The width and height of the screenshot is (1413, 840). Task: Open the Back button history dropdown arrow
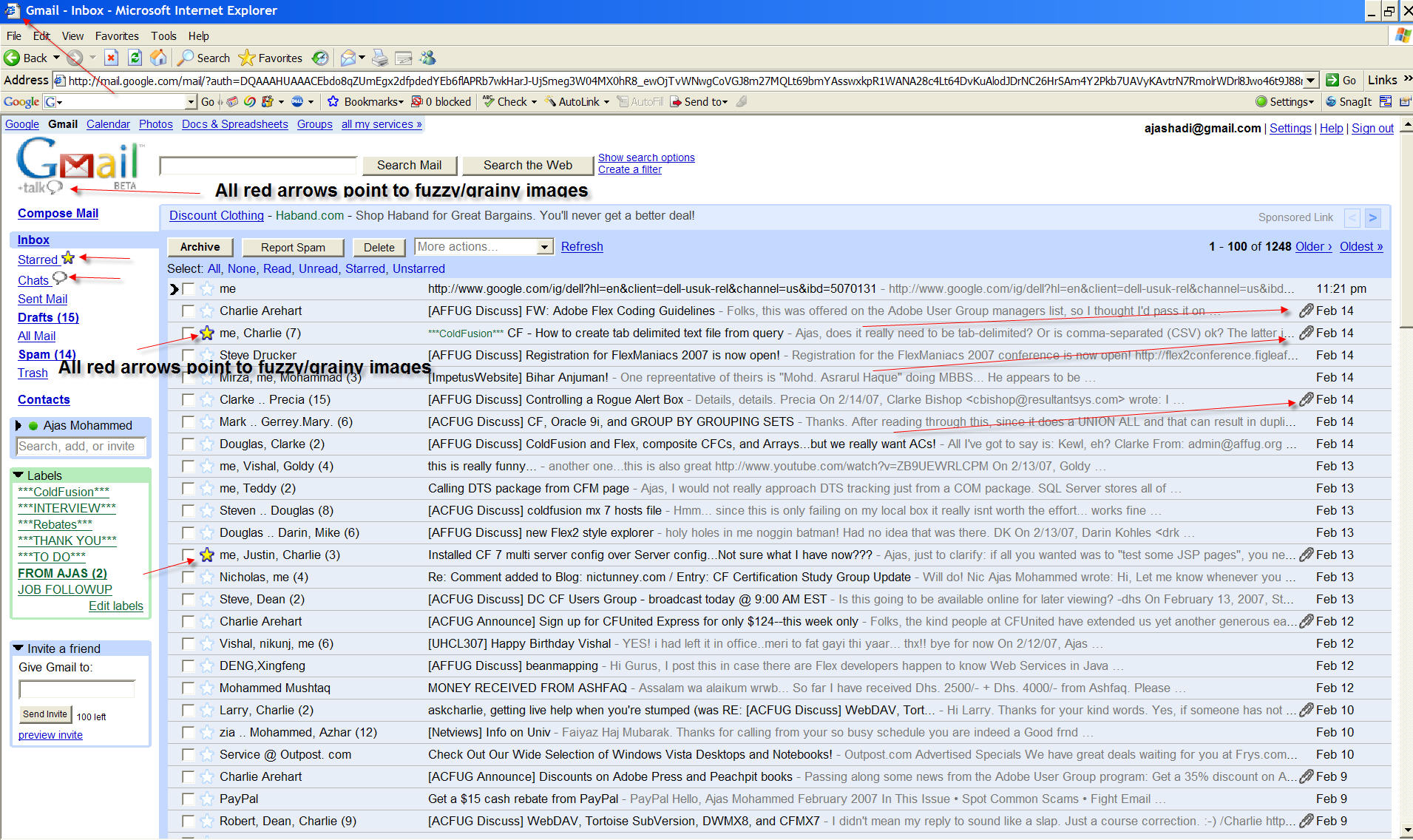(56, 58)
